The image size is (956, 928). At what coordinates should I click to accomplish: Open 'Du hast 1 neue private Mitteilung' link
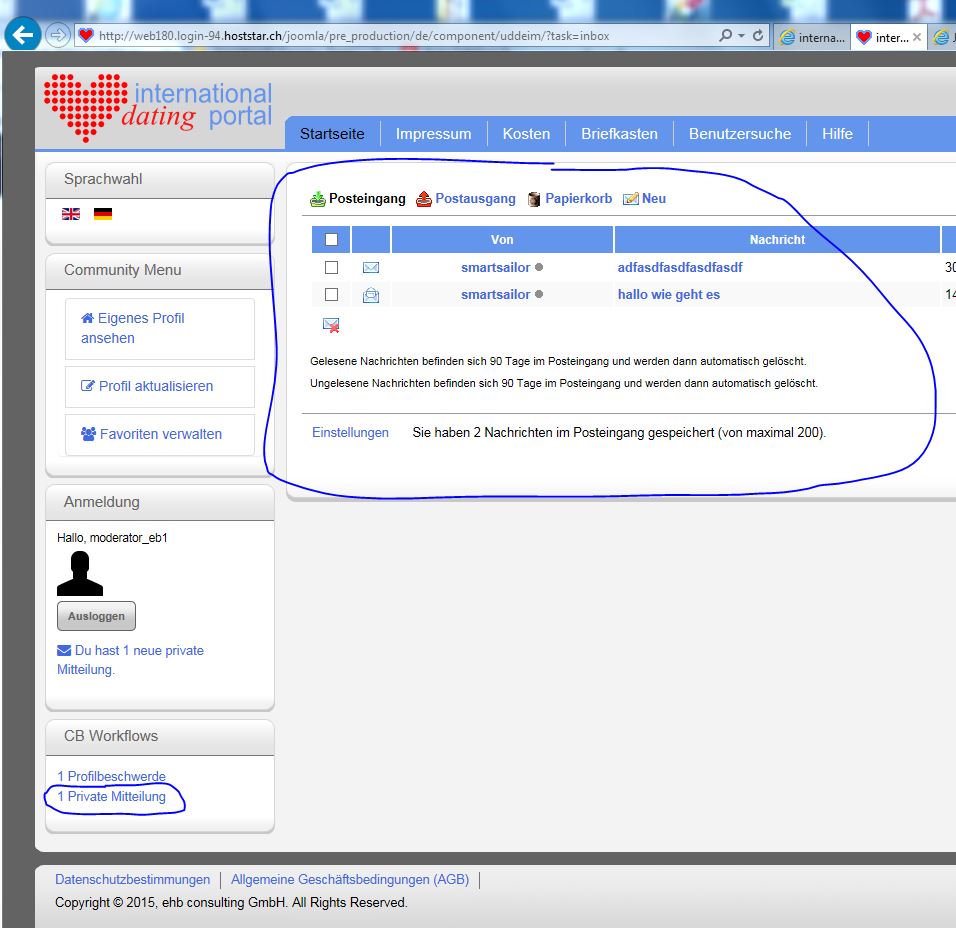click(x=130, y=660)
